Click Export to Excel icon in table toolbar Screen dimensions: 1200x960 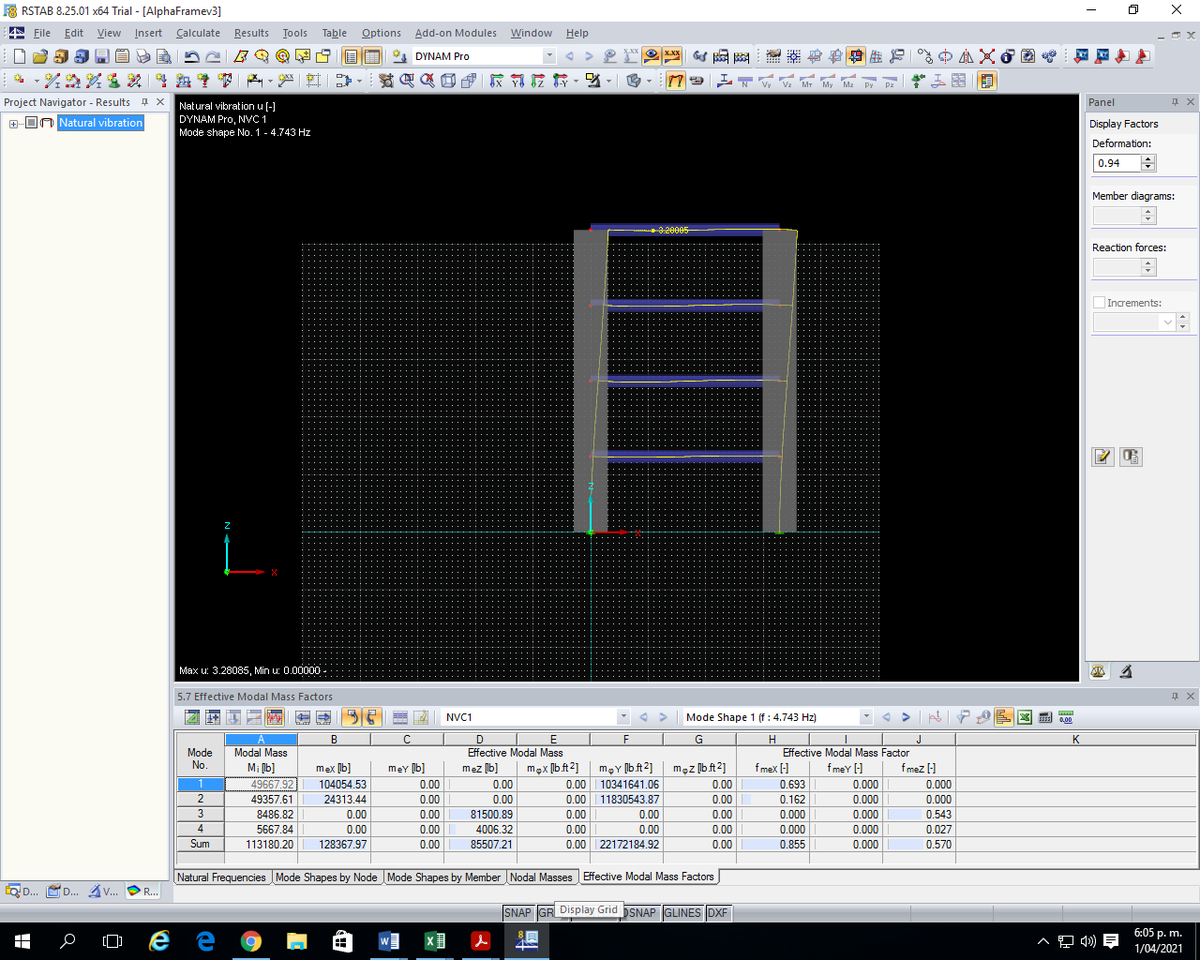pos(1025,717)
